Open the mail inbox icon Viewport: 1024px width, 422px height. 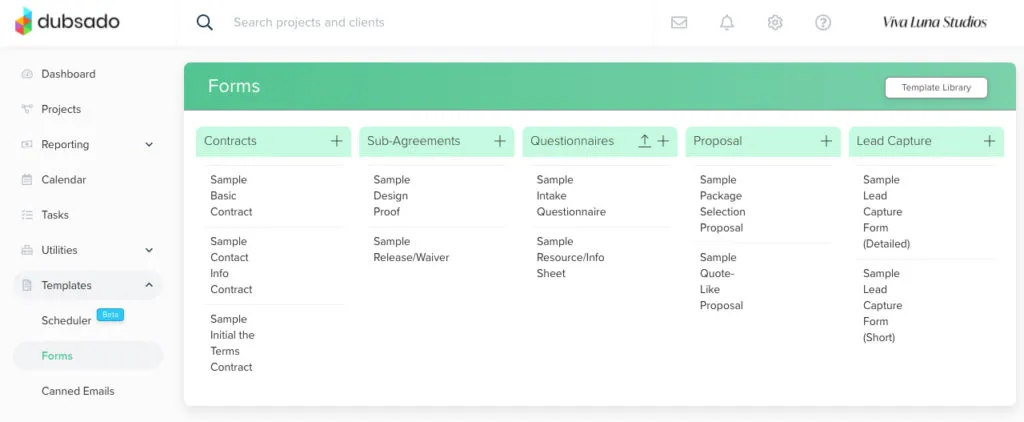679,22
